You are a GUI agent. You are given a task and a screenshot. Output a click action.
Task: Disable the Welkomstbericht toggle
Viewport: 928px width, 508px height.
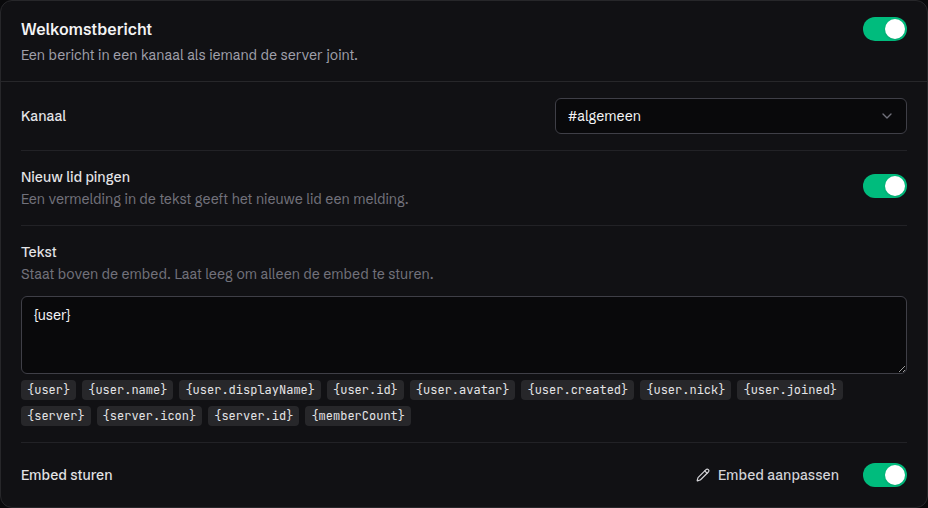pyautogui.click(x=884, y=29)
